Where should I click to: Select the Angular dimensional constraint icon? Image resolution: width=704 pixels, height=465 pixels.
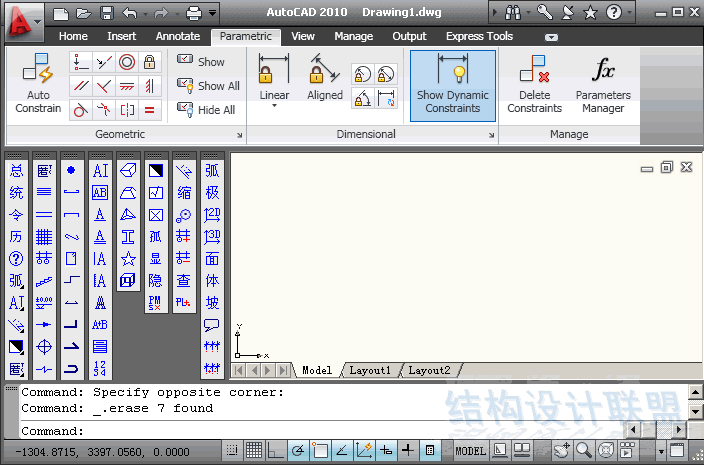click(362, 98)
